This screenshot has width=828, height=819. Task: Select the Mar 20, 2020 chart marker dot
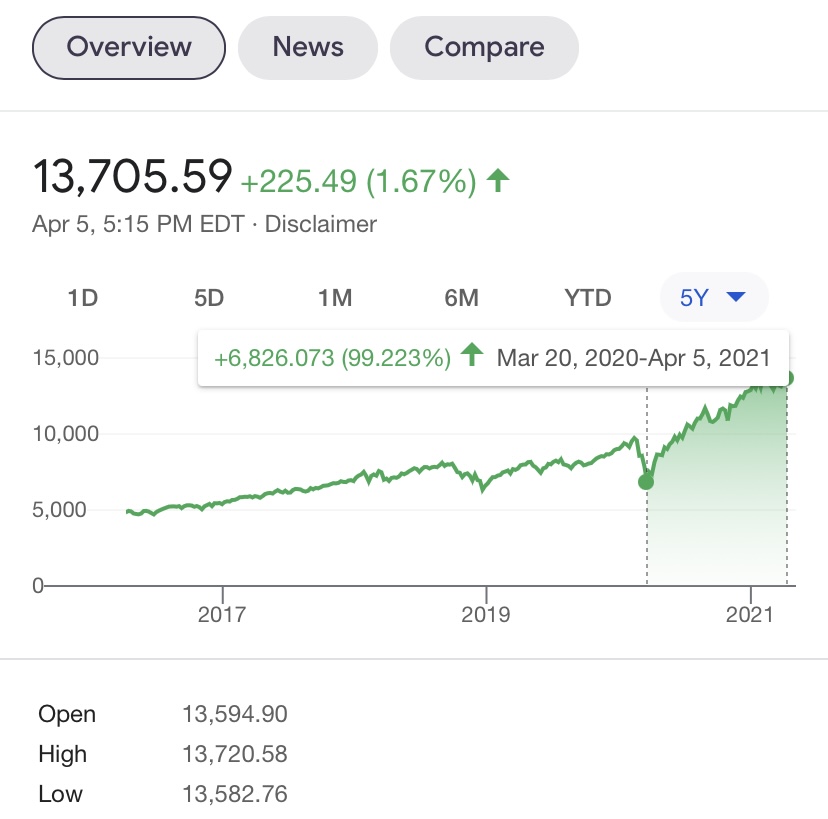pos(646,482)
